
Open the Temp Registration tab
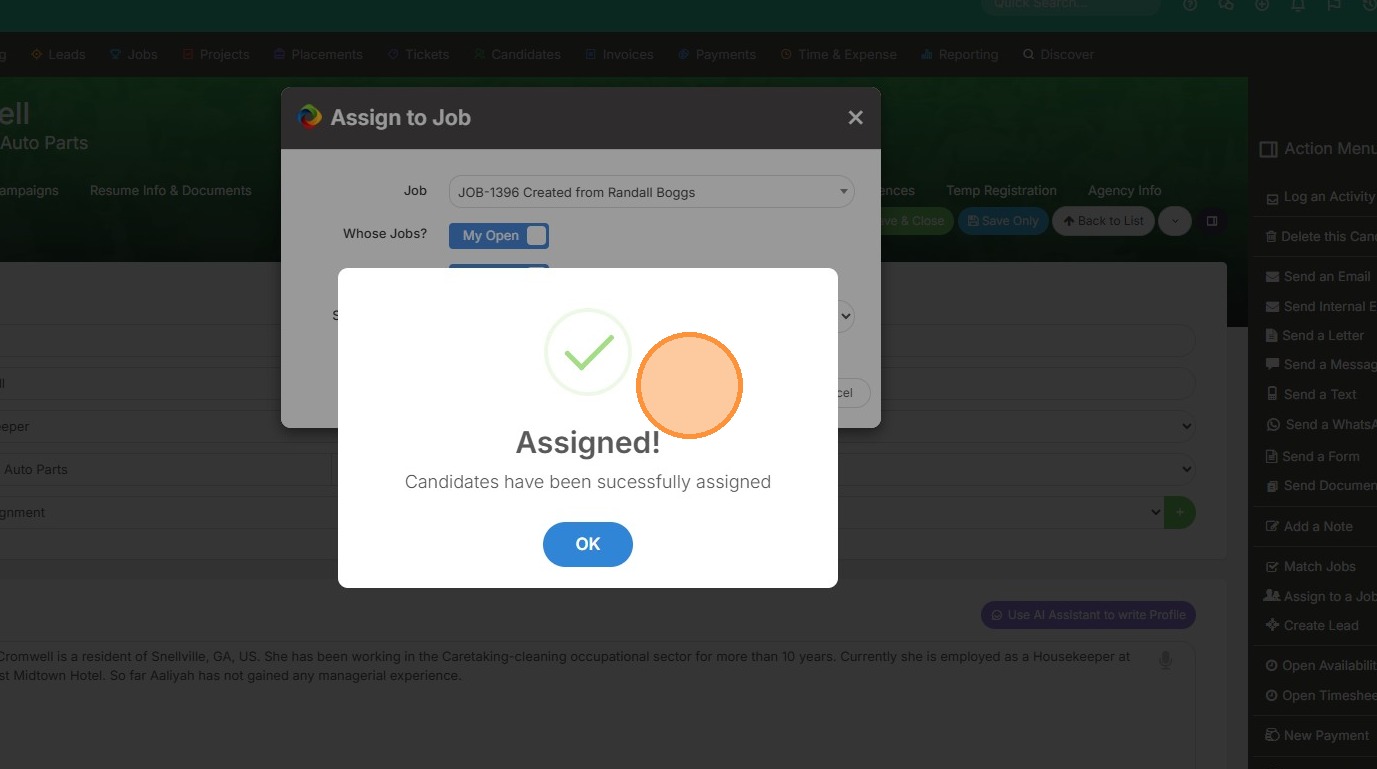(x=1001, y=190)
